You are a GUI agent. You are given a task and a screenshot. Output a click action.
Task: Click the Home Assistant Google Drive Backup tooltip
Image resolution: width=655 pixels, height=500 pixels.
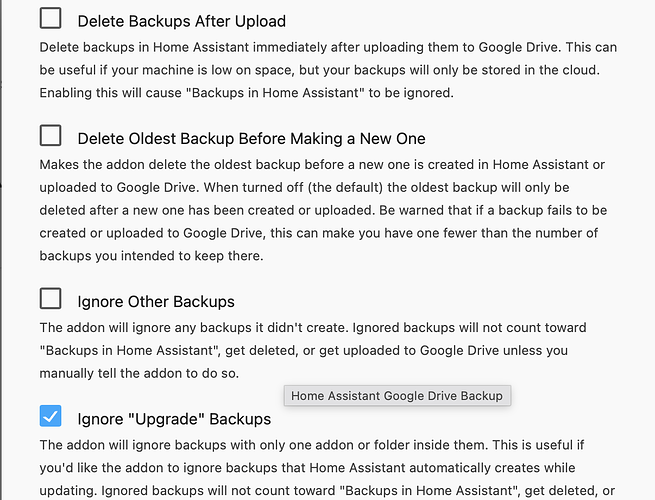(397, 396)
